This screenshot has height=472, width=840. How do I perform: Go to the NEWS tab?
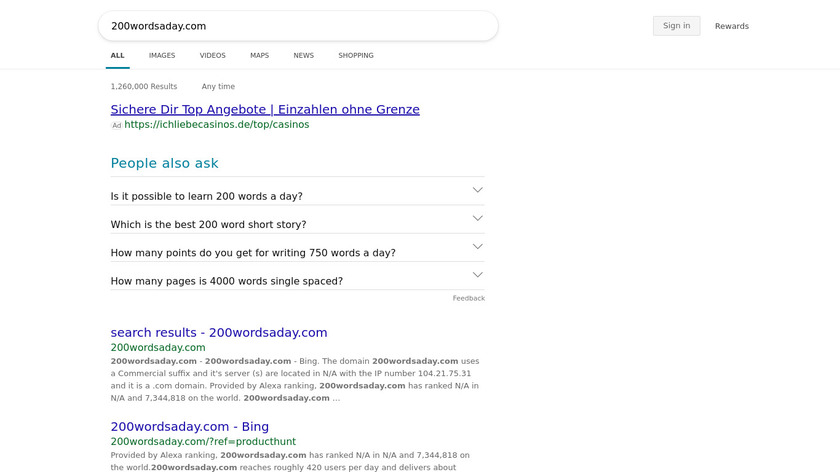pos(303,56)
